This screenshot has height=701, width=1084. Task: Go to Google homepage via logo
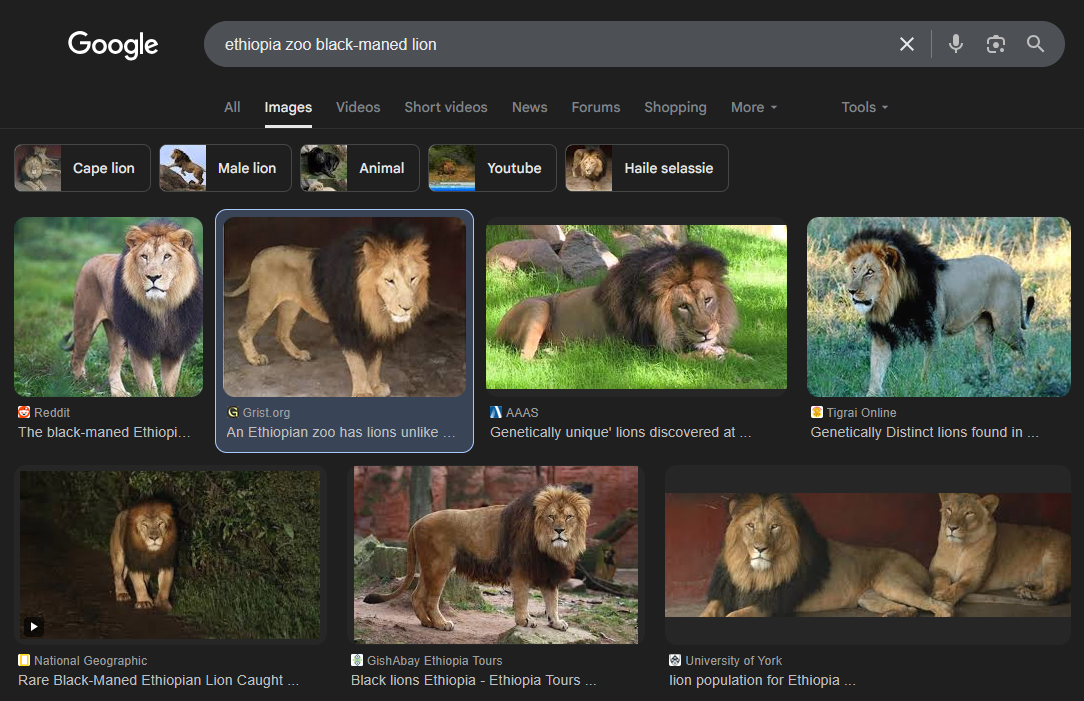click(x=113, y=45)
